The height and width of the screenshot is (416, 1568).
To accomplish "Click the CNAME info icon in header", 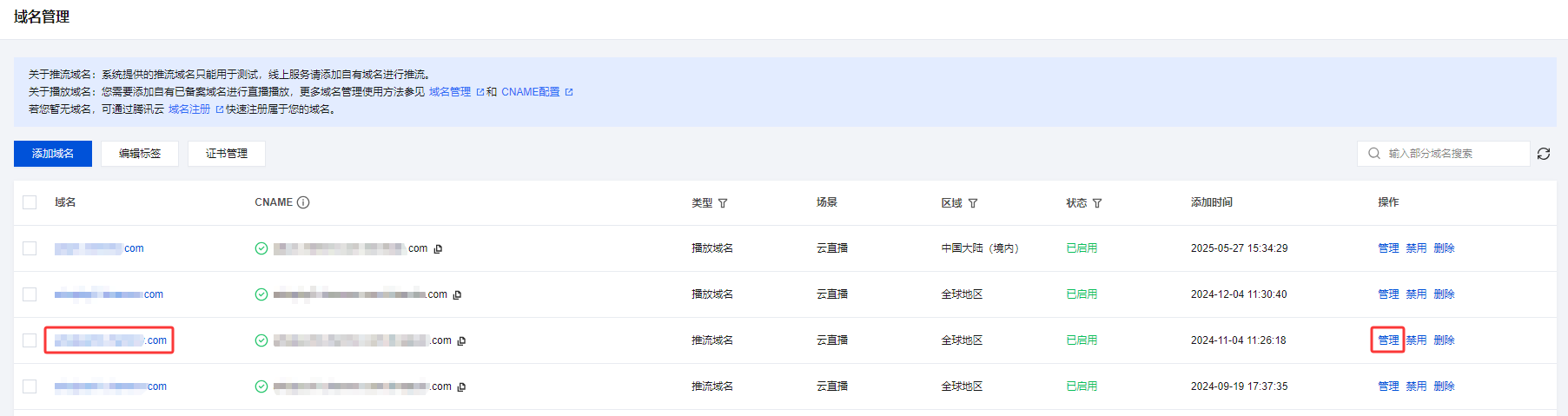I will 303,202.
